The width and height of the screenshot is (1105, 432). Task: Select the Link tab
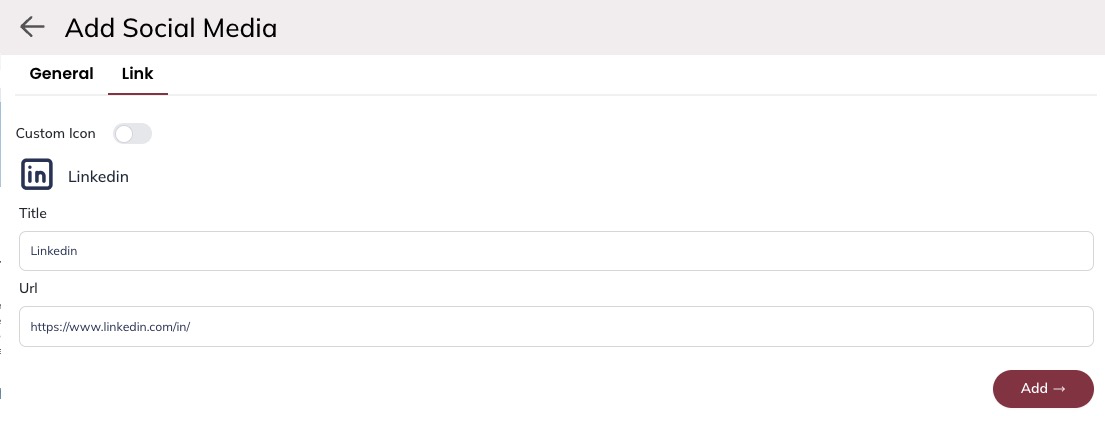pyautogui.click(x=137, y=73)
